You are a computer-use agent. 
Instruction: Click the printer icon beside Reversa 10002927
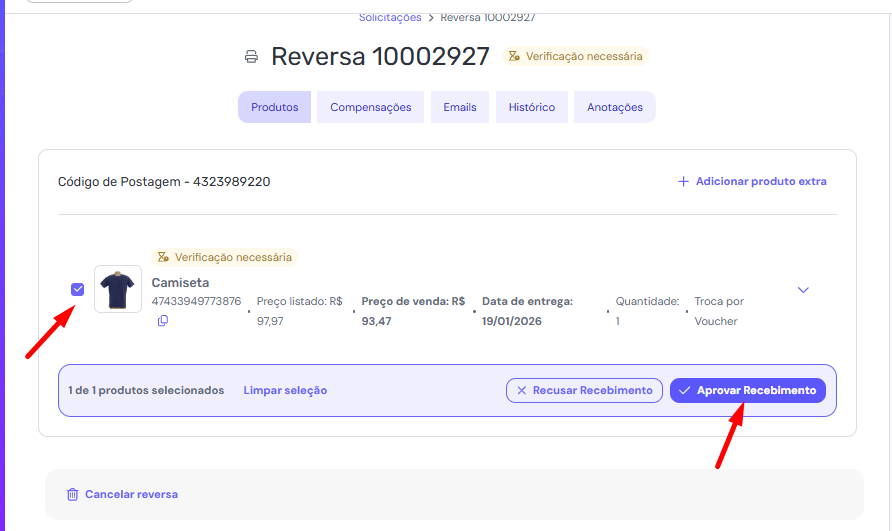[251, 57]
